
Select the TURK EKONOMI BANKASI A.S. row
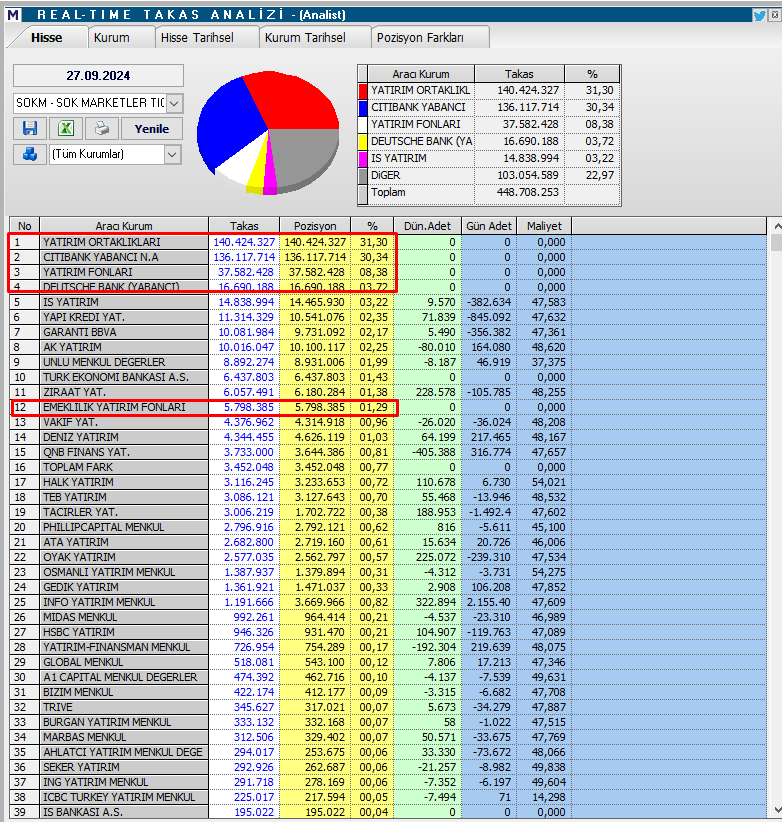[x=388, y=377]
